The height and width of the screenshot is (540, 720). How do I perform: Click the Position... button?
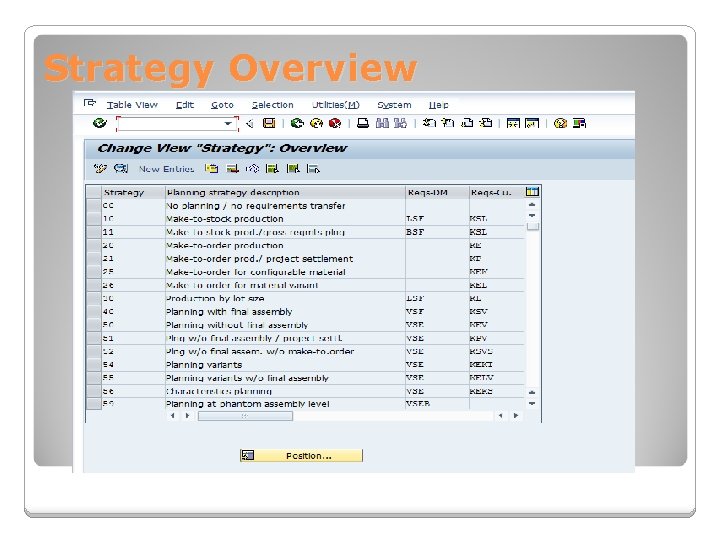(301, 456)
